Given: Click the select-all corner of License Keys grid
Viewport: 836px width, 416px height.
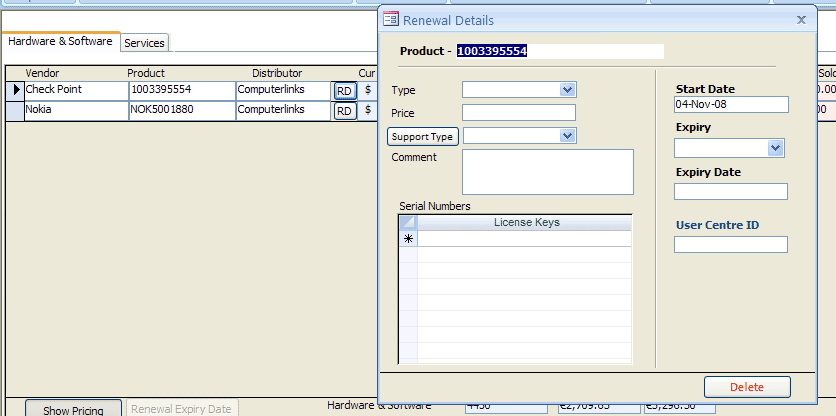Looking at the screenshot, I should [x=408, y=222].
